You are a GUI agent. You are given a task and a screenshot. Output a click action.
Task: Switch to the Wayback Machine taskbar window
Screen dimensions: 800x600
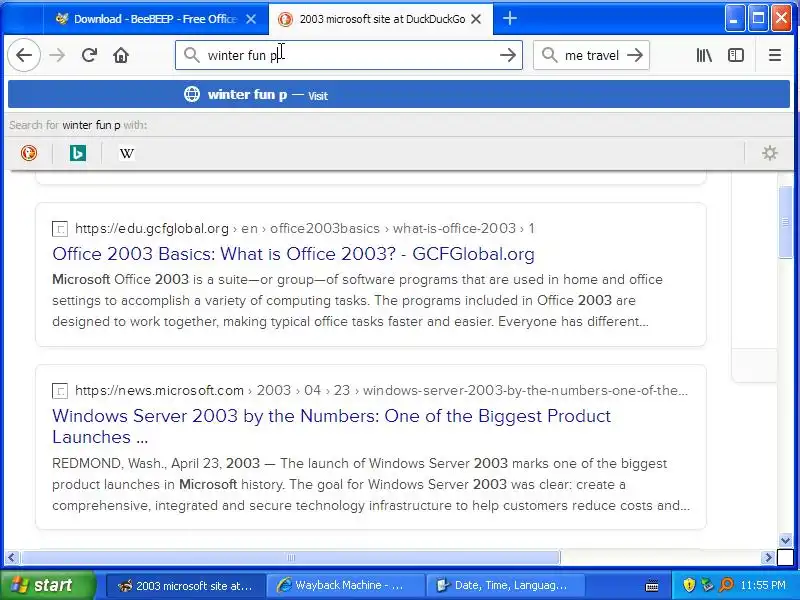click(x=347, y=585)
